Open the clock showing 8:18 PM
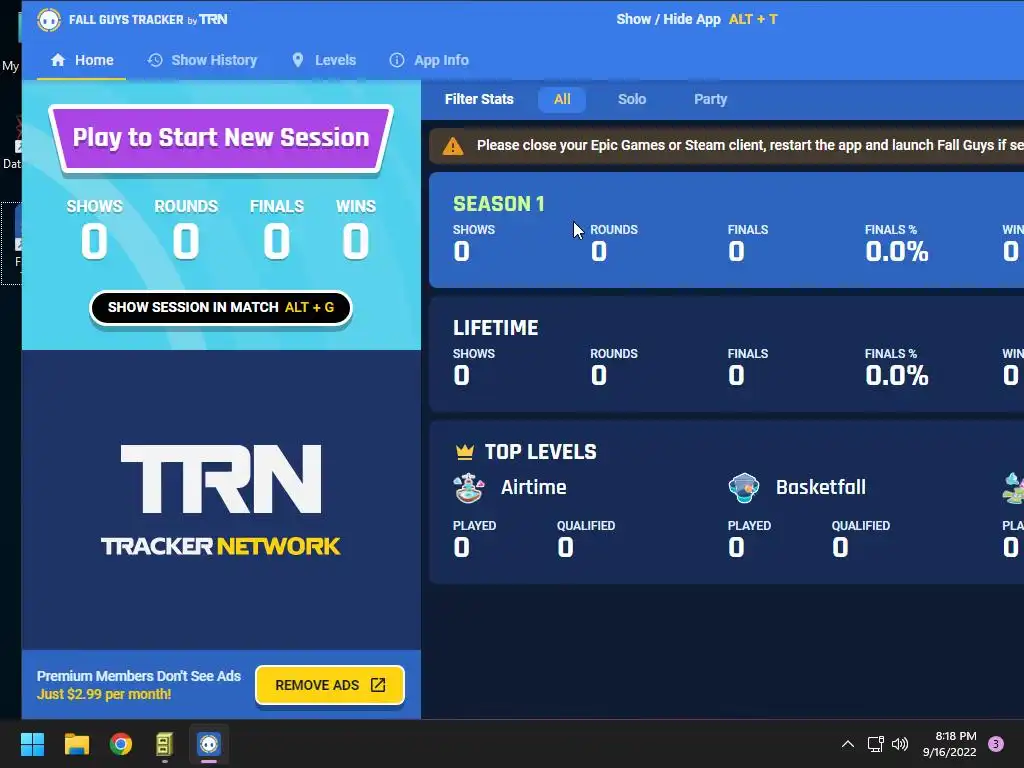Image resolution: width=1024 pixels, height=768 pixels. point(950,744)
